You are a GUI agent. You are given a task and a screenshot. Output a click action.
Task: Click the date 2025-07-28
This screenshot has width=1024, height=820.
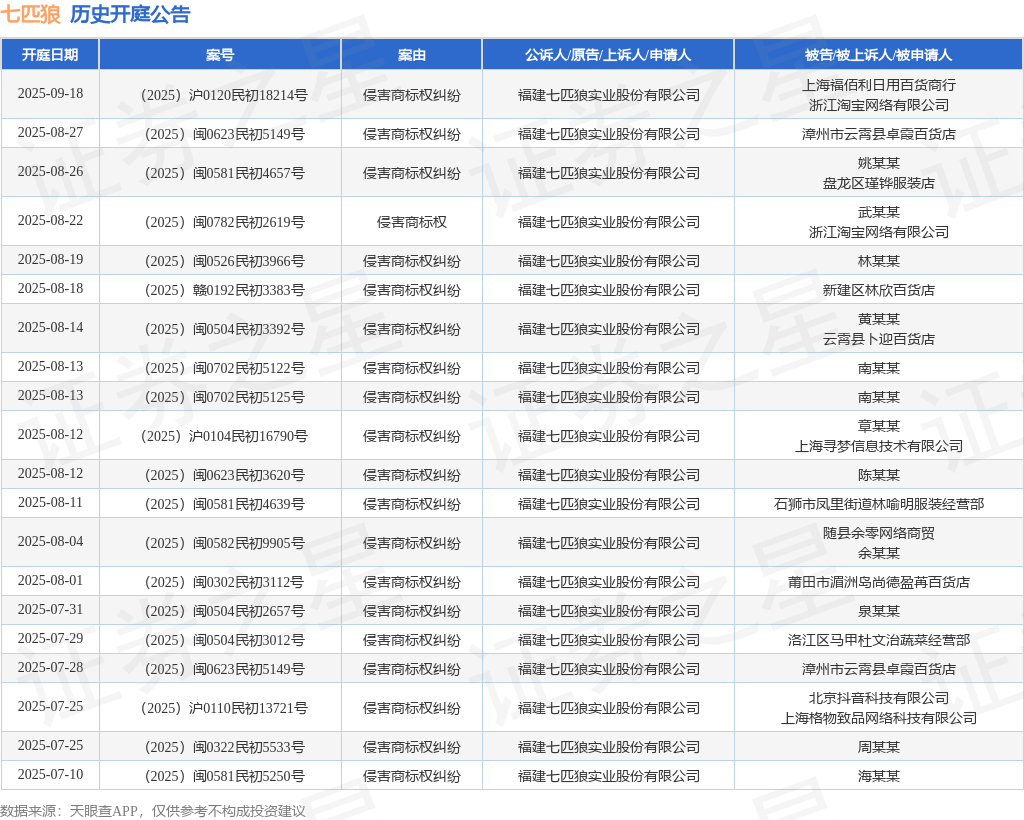(50, 667)
